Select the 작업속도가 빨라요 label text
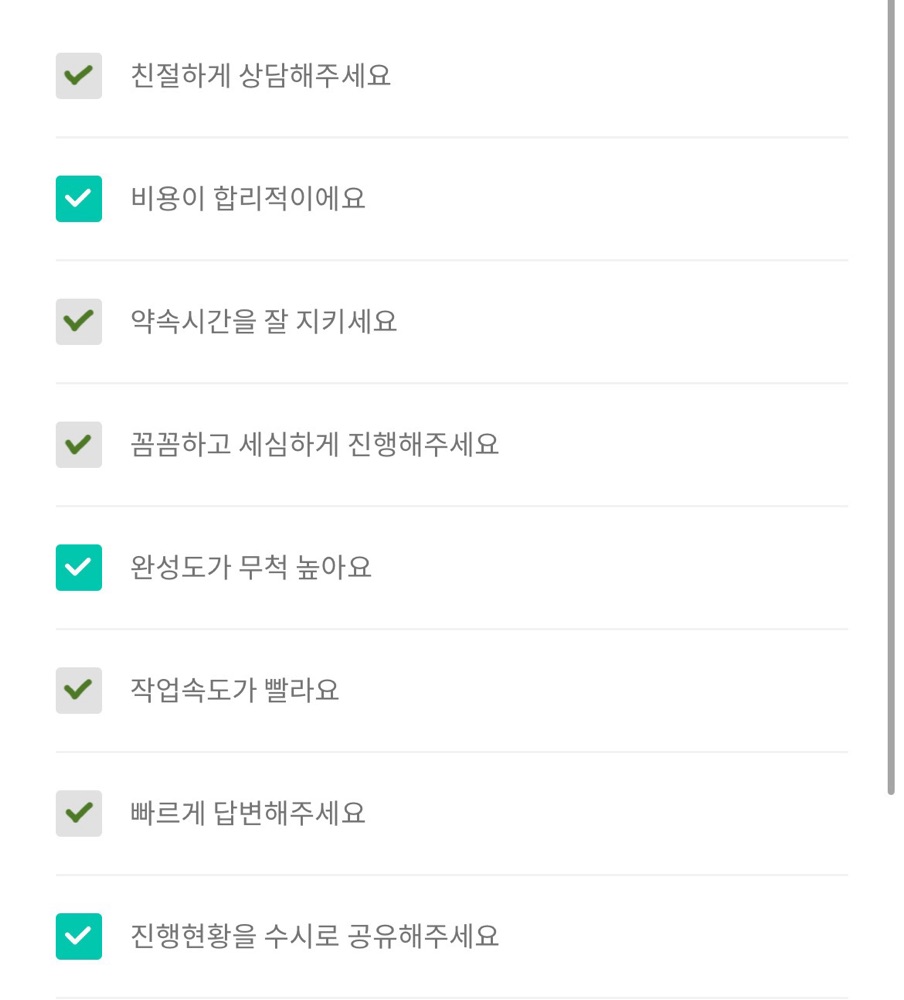Screen dimensions: 904x1000 tap(235, 691)
